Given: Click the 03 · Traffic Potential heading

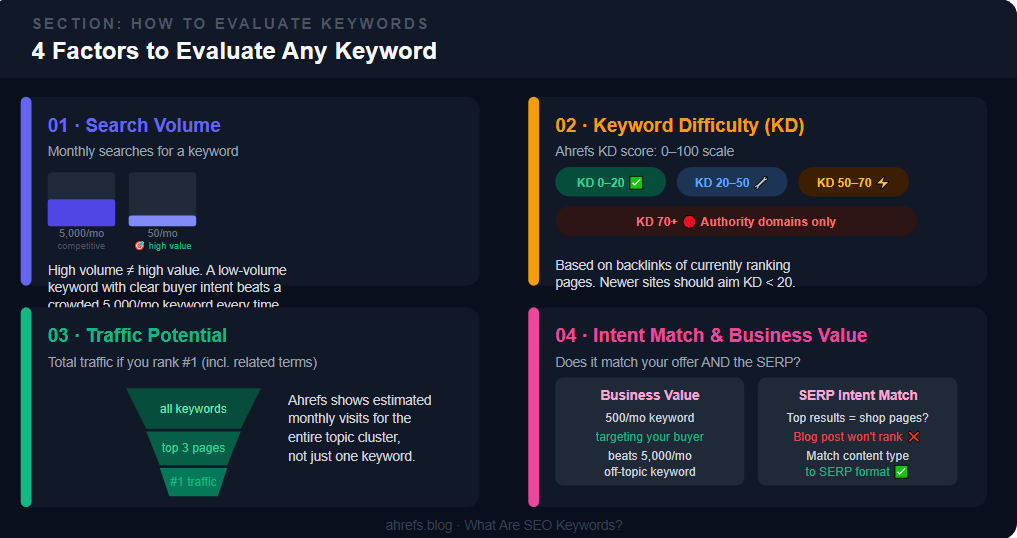Looking at the screenshot, I should [x=138, y=336].
